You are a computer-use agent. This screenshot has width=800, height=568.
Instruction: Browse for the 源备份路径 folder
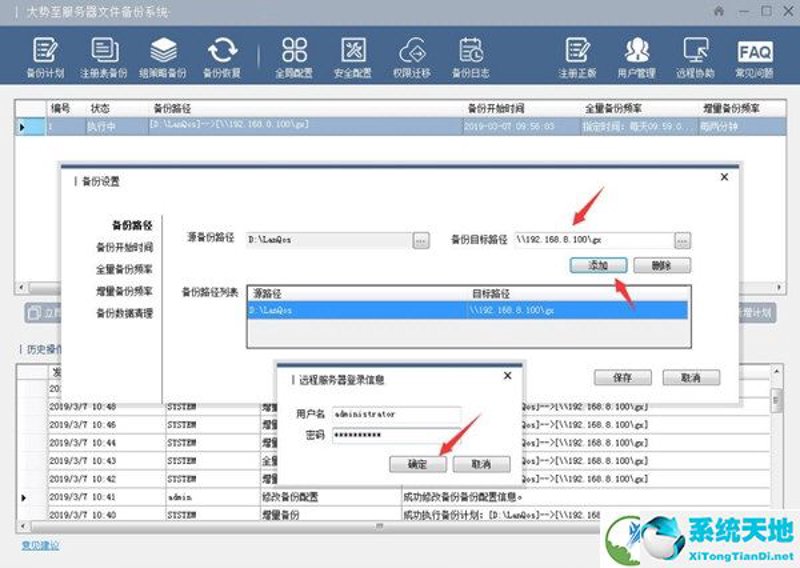[x=421, y=240]
